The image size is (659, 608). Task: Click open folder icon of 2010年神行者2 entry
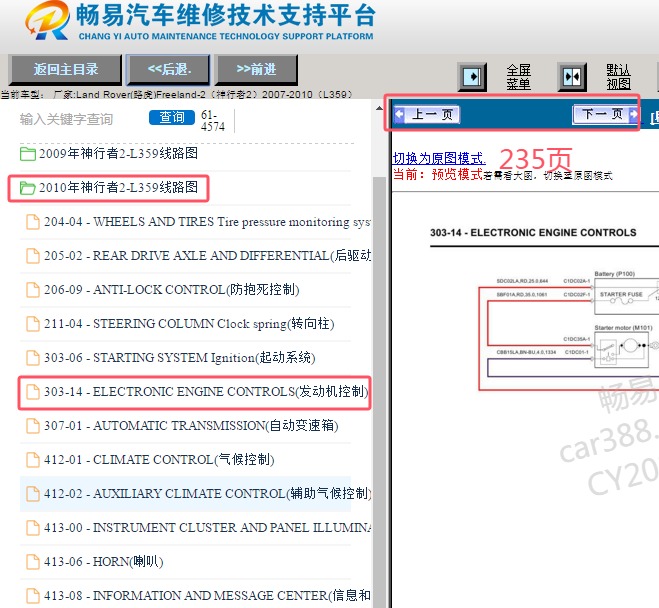pos(28,188)
